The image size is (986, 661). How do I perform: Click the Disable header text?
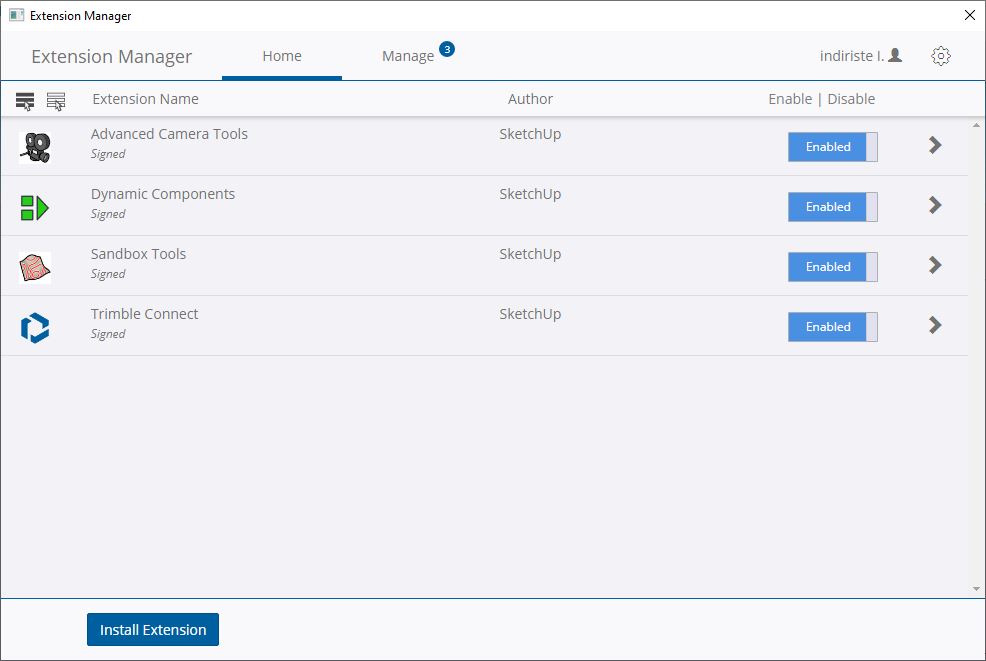[x=851, y=99]
